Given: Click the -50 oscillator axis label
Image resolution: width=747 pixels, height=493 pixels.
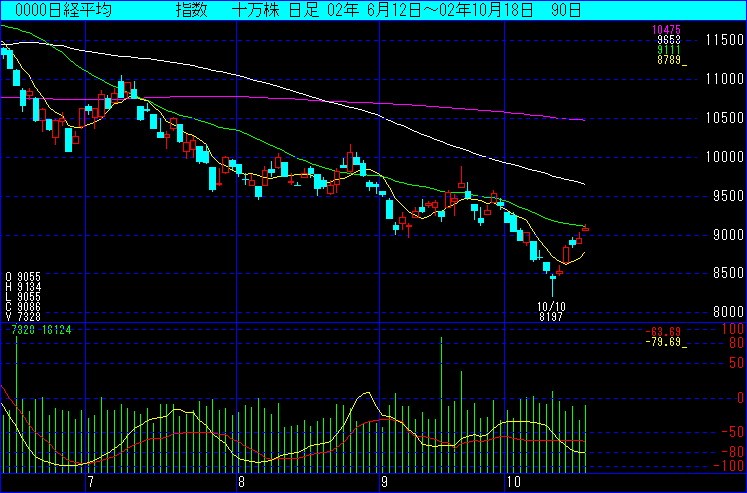Looking at the screenshot, I should click(x=733, y=432).
